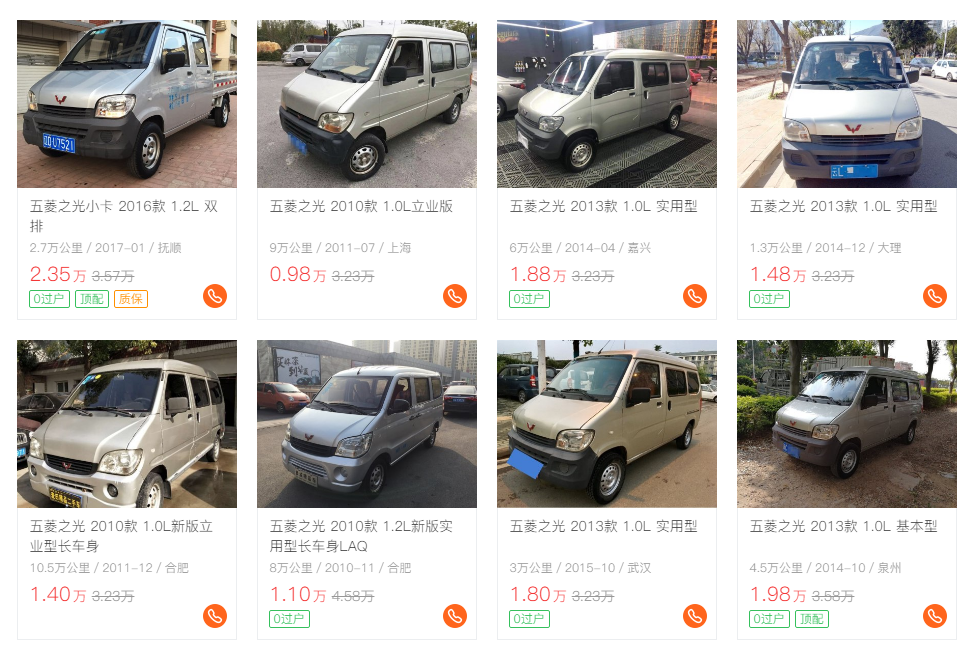The image size is (977, 653).
Task: Open photo of 小卡 double-cab truck
Action: pyautogui.click(x=127, y=103)
